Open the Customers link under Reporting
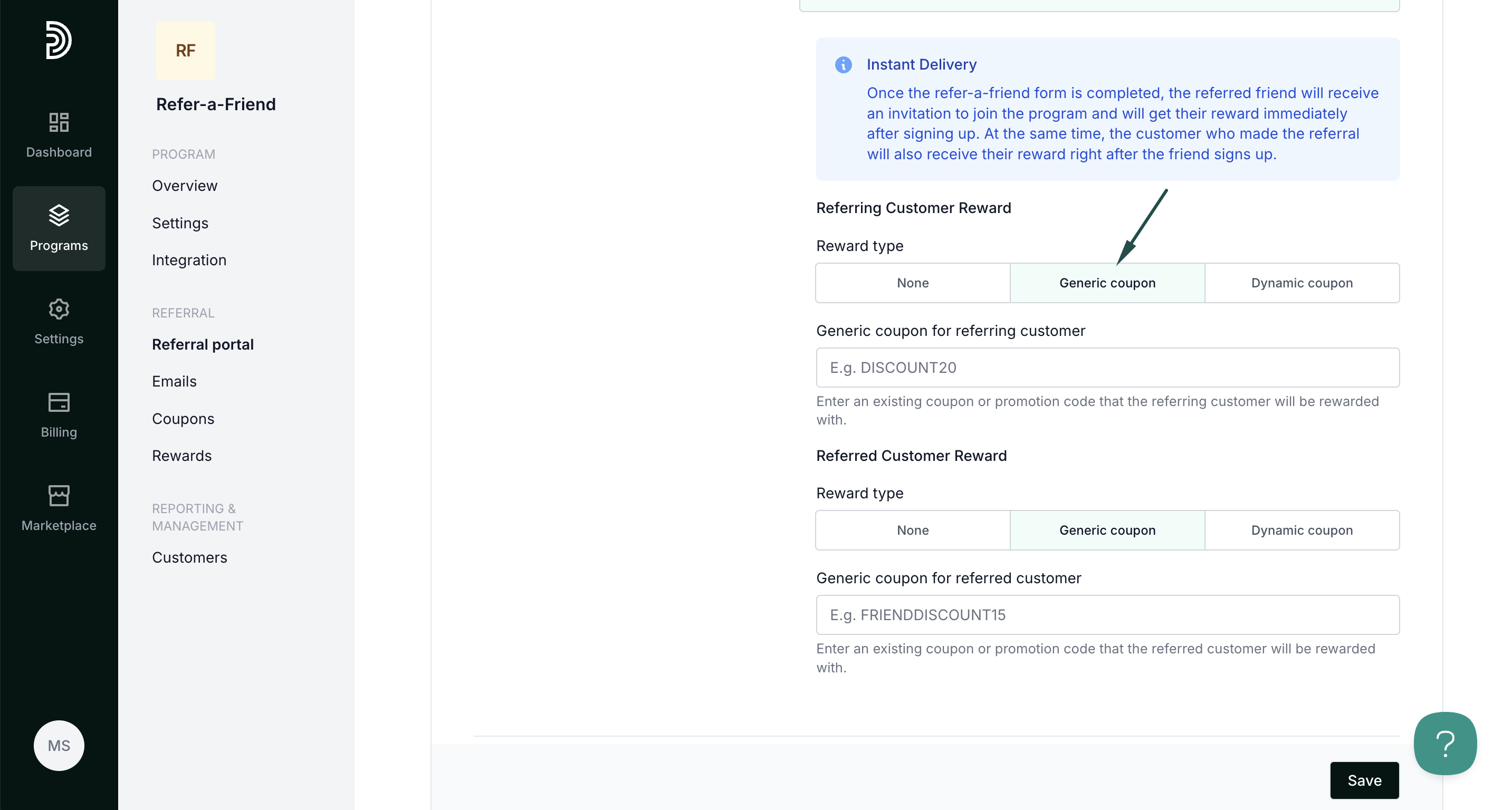1512x810 pixels. tap(189, 557)
